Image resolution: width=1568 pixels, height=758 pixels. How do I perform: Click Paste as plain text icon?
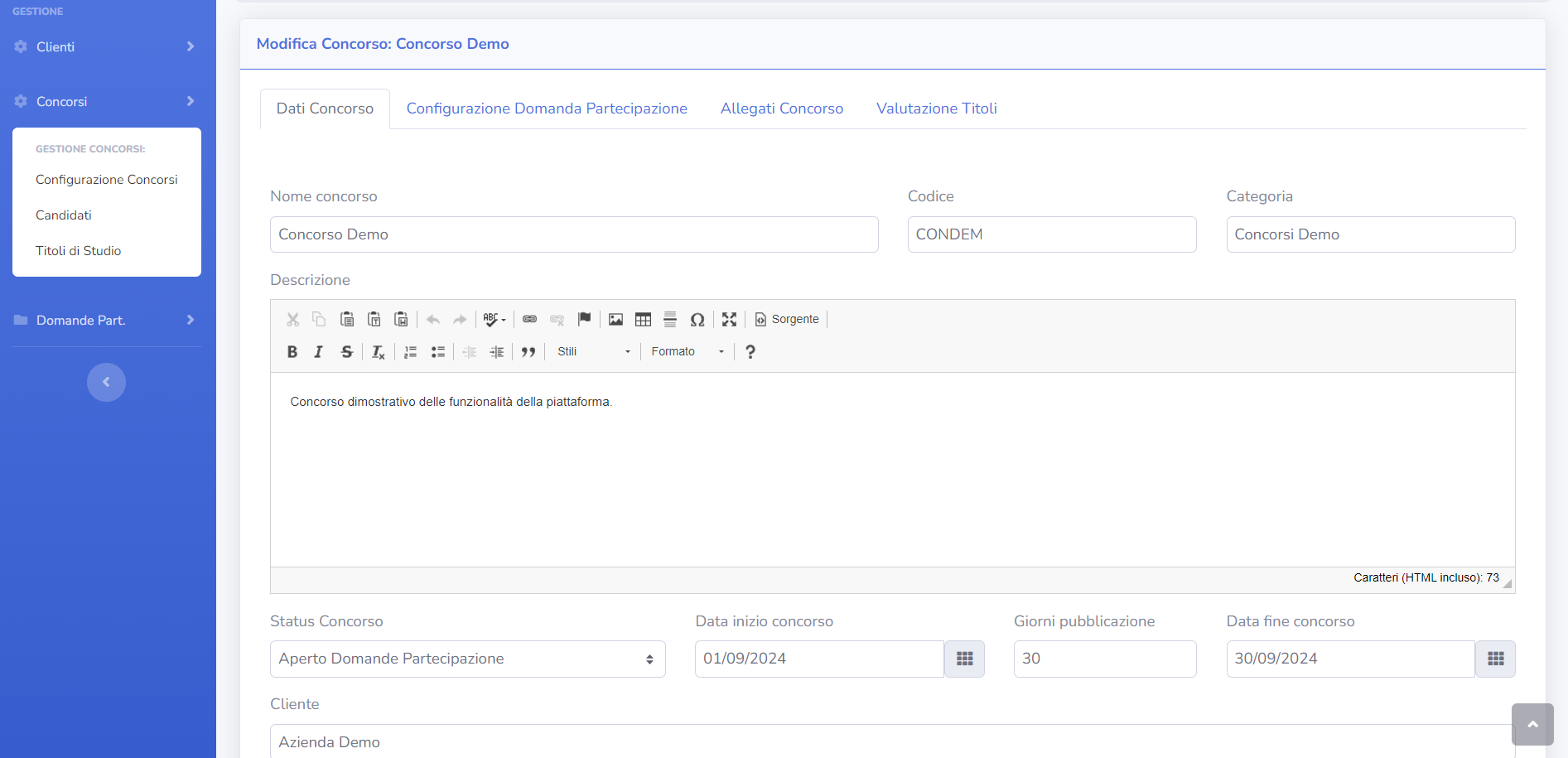(x=374, y=319)
